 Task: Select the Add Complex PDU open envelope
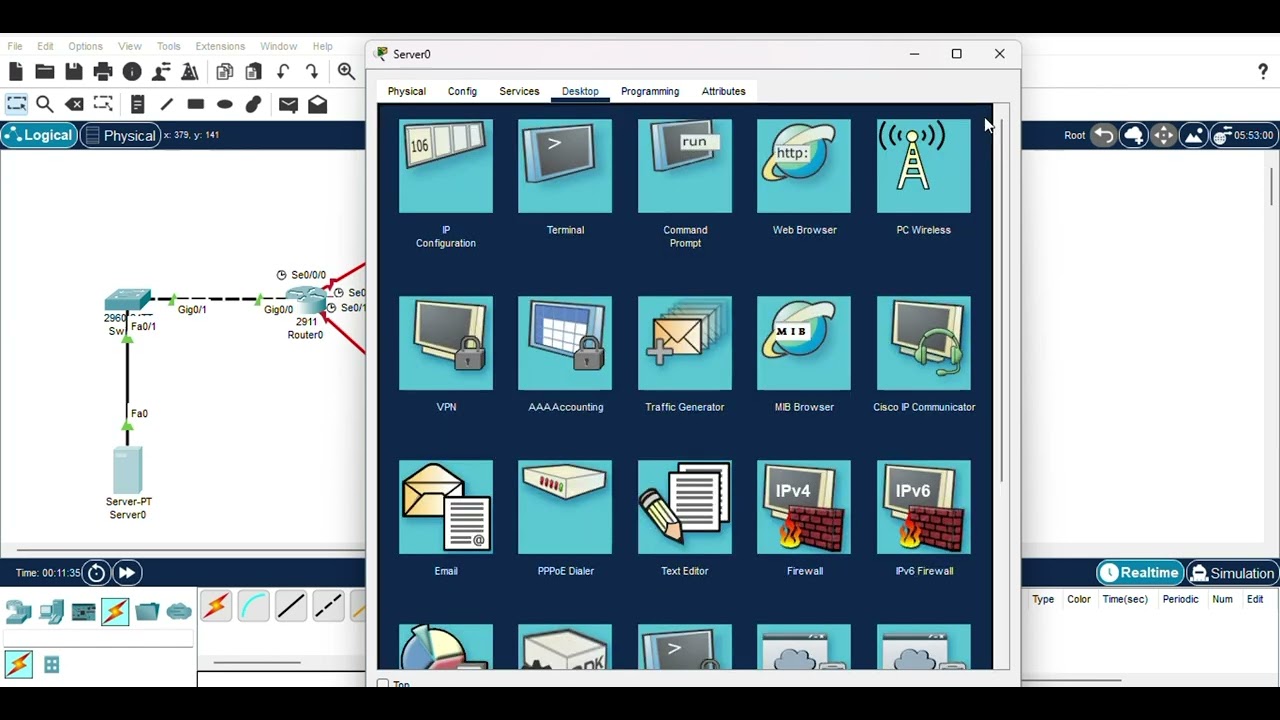pyautogui.click(x=318, y=104)
